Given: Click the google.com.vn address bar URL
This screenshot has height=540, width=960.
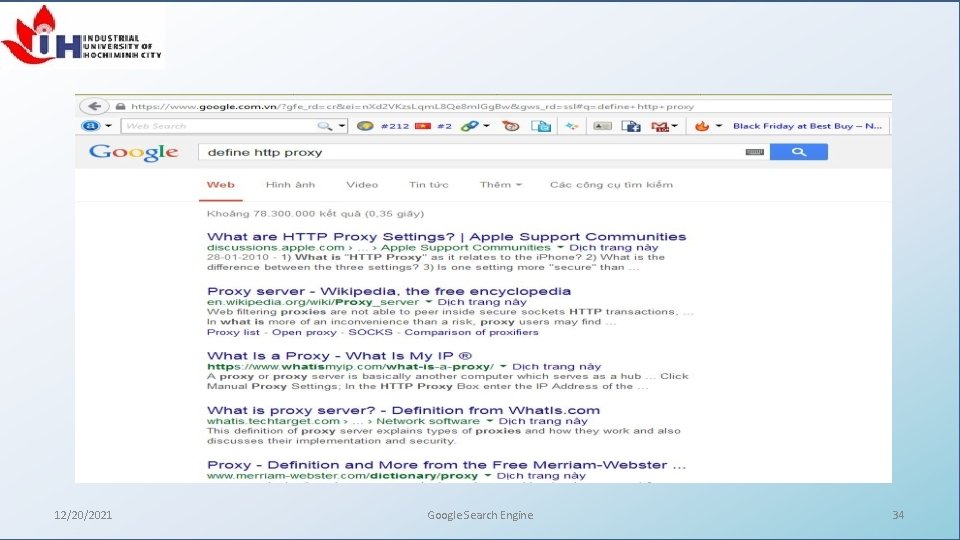Looking at the screenshot, I should tap(413, 107).
